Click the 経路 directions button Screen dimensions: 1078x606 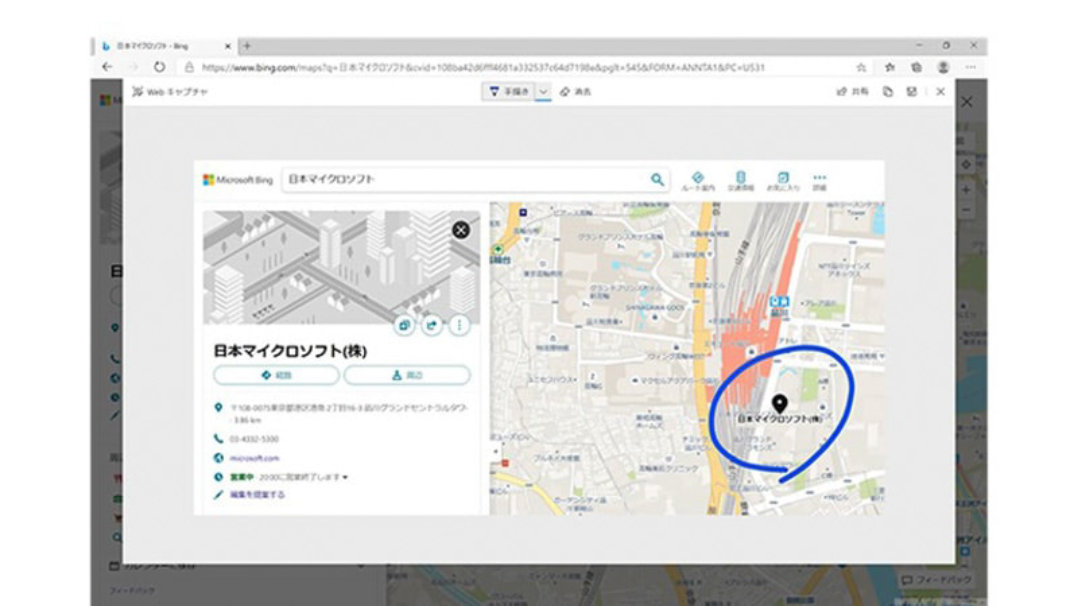tap(276, 376)
